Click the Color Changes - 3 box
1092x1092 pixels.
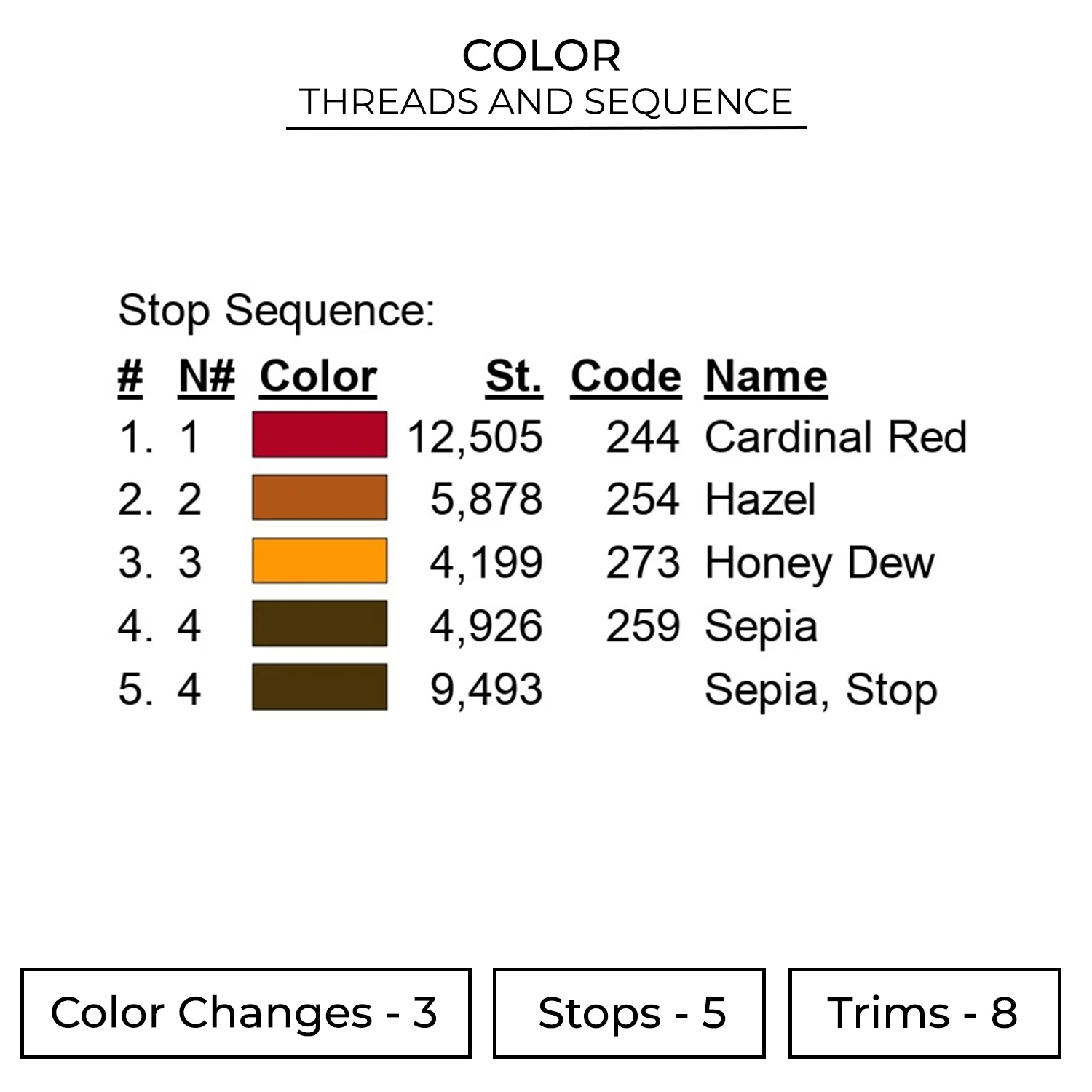point(245,1013)
